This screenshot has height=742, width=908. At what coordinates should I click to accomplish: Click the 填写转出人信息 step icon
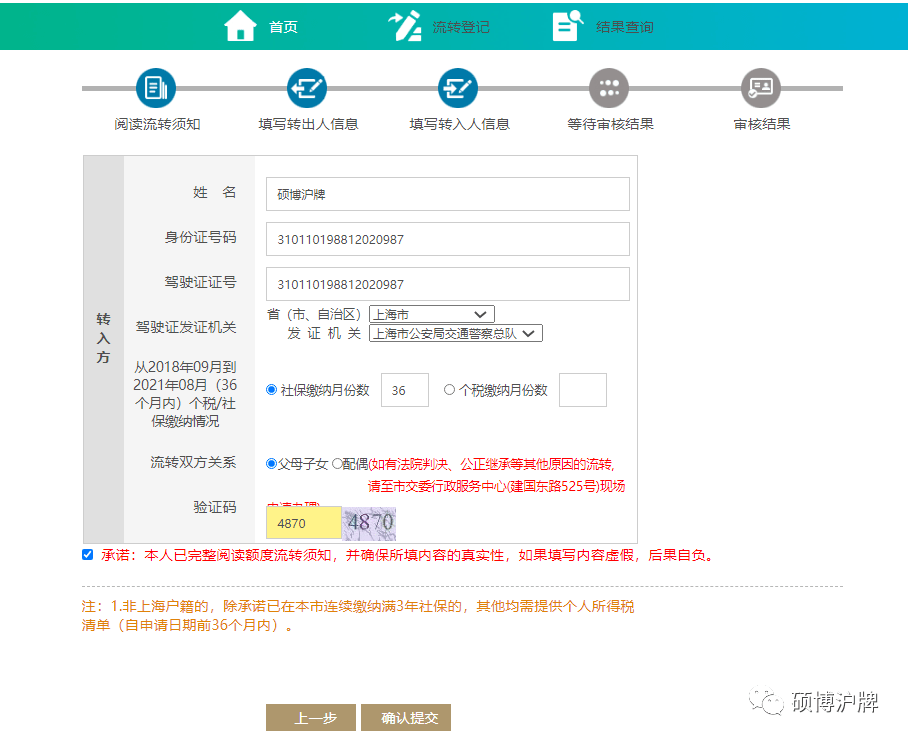[306, 87]
